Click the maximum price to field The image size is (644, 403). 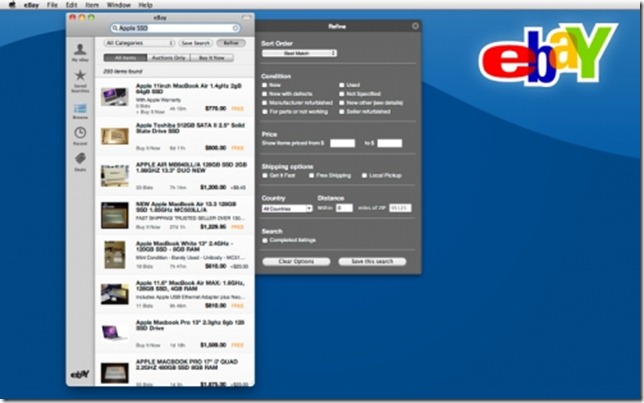[x=389, y=143]
